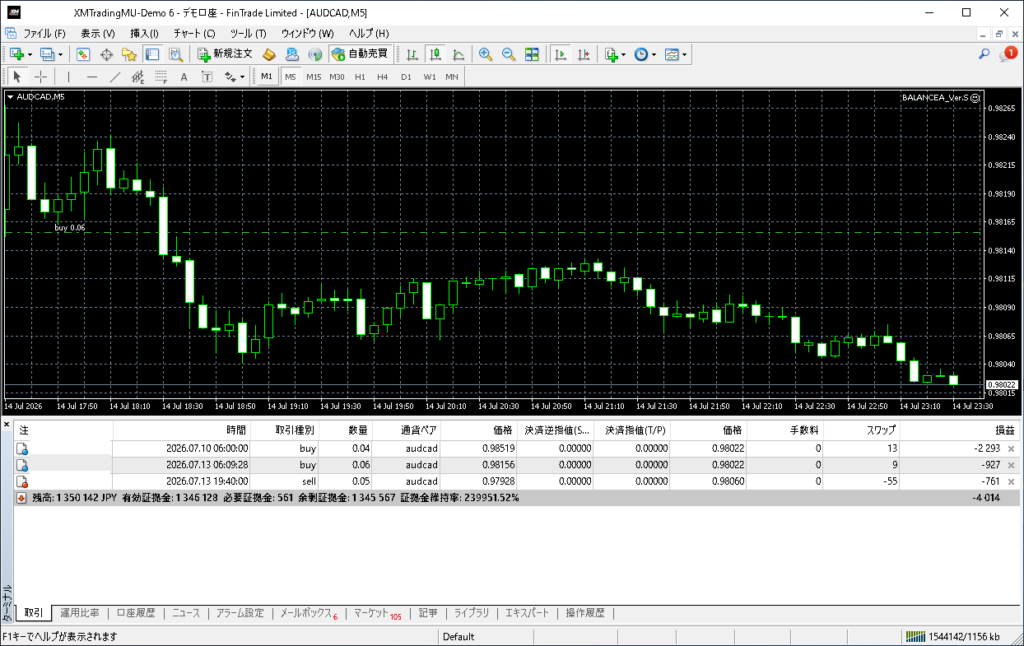Expand the periodicity clock dropdown

click(654, 55)
